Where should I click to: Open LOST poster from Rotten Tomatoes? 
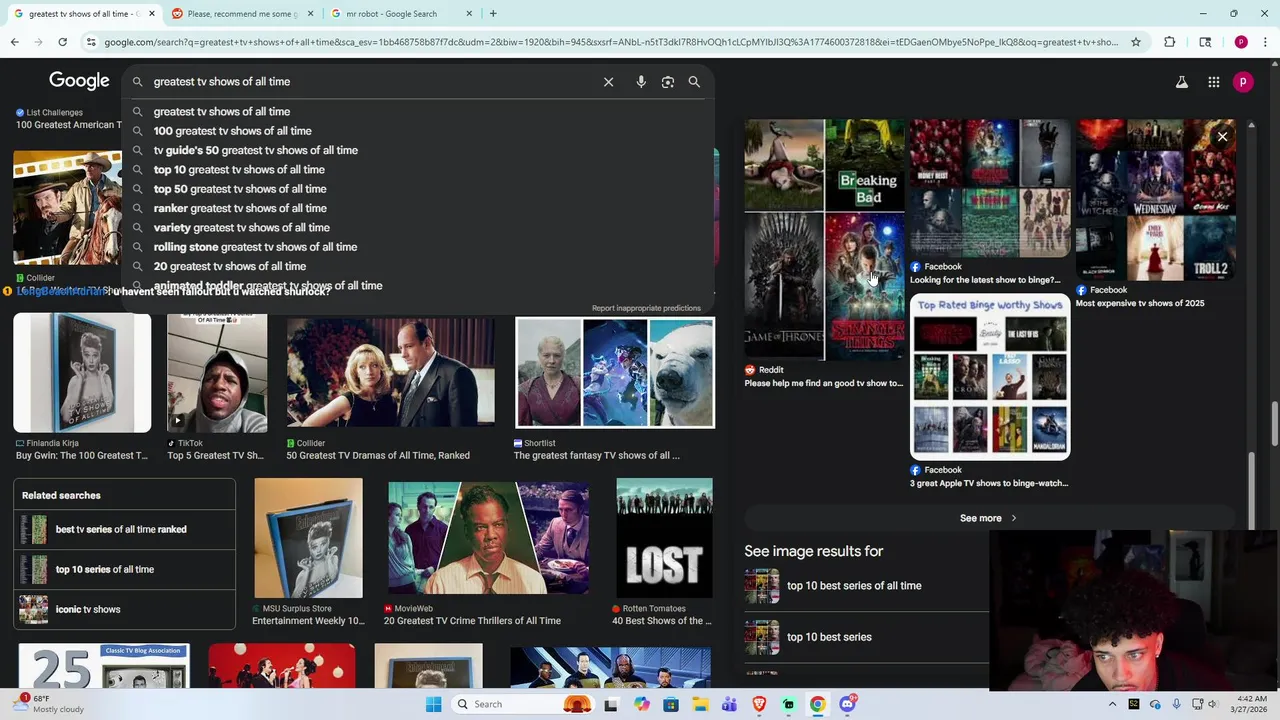(664, 538)
